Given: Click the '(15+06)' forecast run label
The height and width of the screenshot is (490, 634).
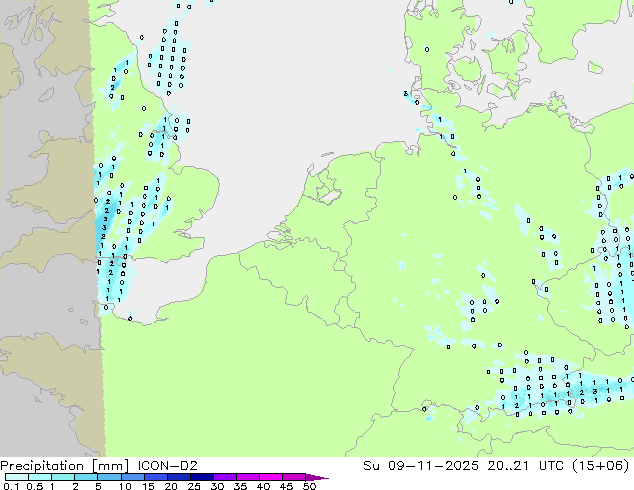Looking at the screenshot, I should (601, 466).
